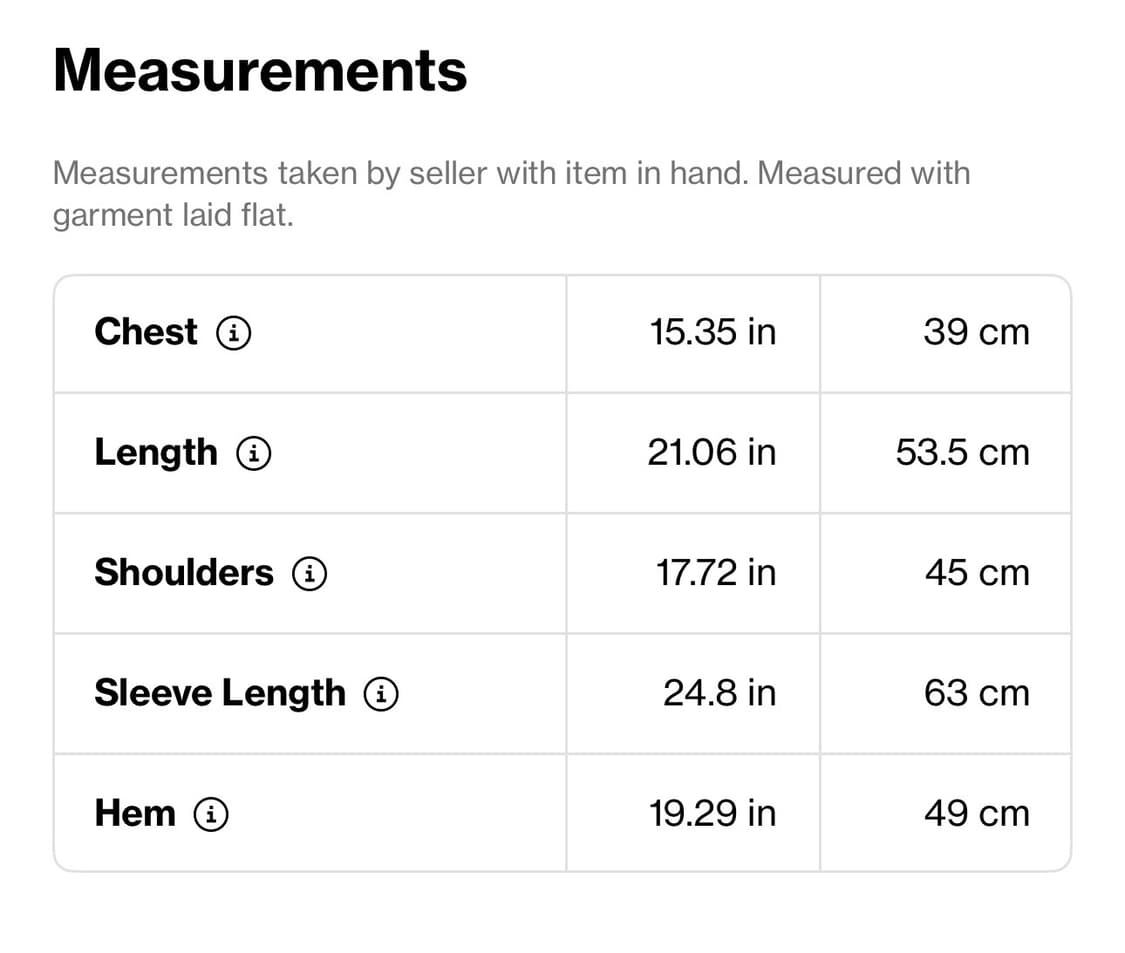Click the Hem row label
Image resolution: width=1125 pixels, height=953 pixels.
pyautogui.click(x=135, y=813)
